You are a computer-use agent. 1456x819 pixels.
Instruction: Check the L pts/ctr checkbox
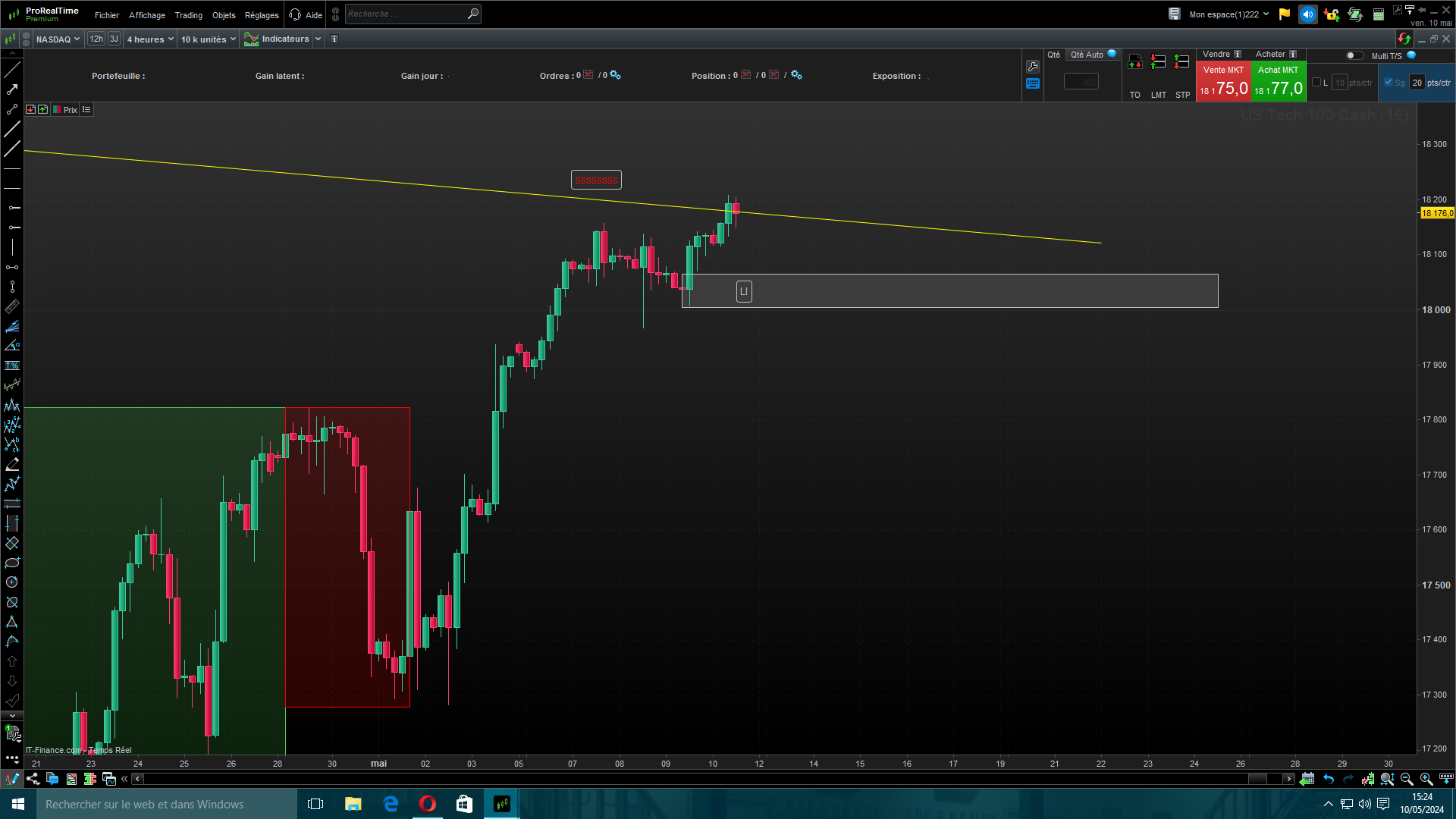coord(1316,83)
